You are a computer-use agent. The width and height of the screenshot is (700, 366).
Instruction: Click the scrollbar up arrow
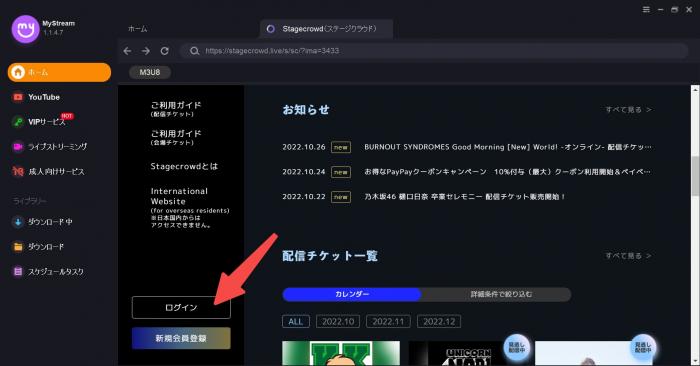pos(695,89)
